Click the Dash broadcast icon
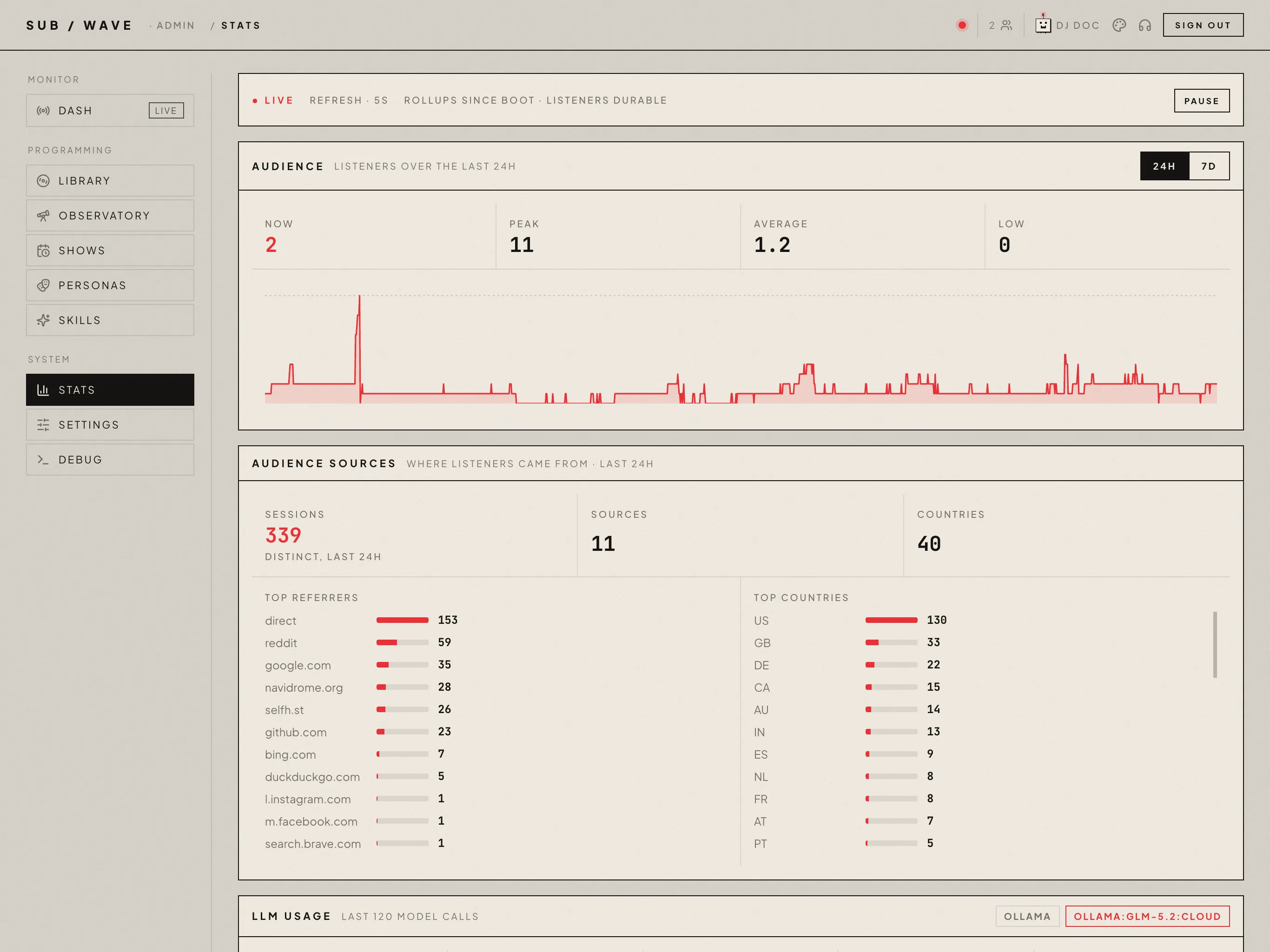This screenshot has height=952, width=1270. coord(43,111)
